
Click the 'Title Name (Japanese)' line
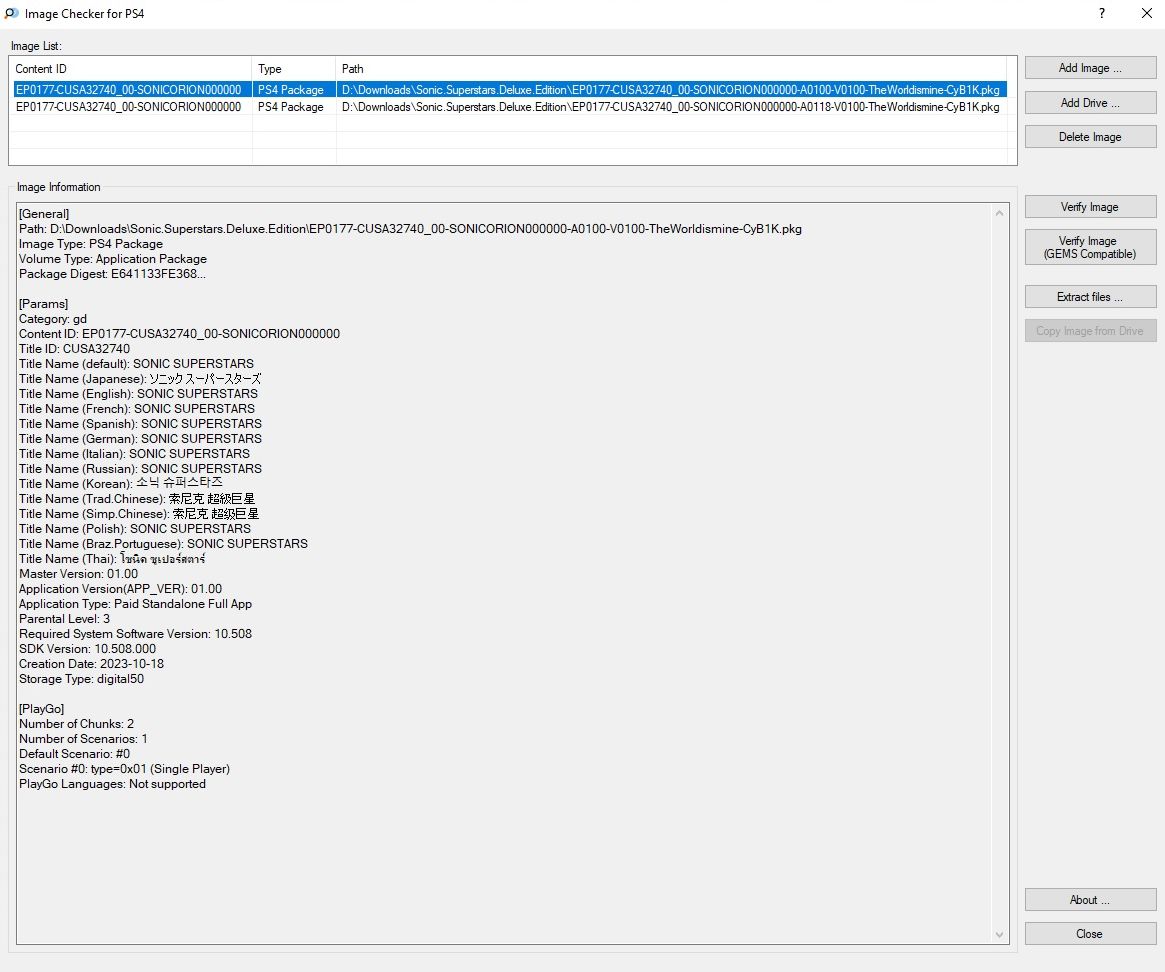140,379
